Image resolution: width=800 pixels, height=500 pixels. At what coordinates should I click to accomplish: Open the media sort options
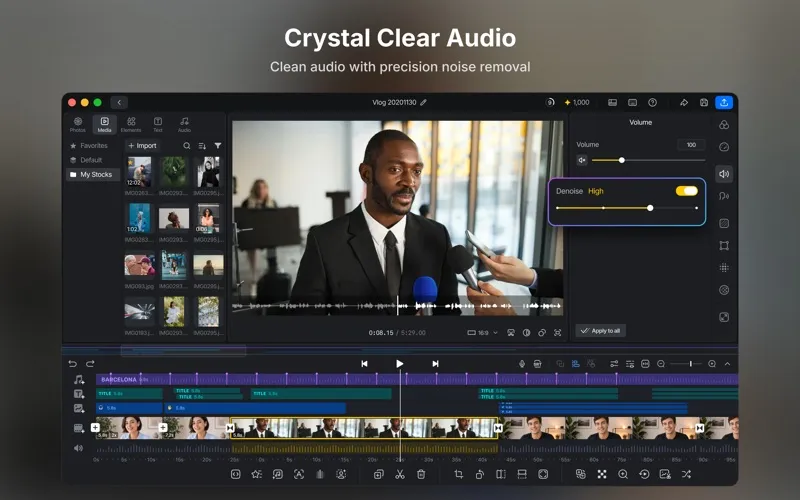202,146
